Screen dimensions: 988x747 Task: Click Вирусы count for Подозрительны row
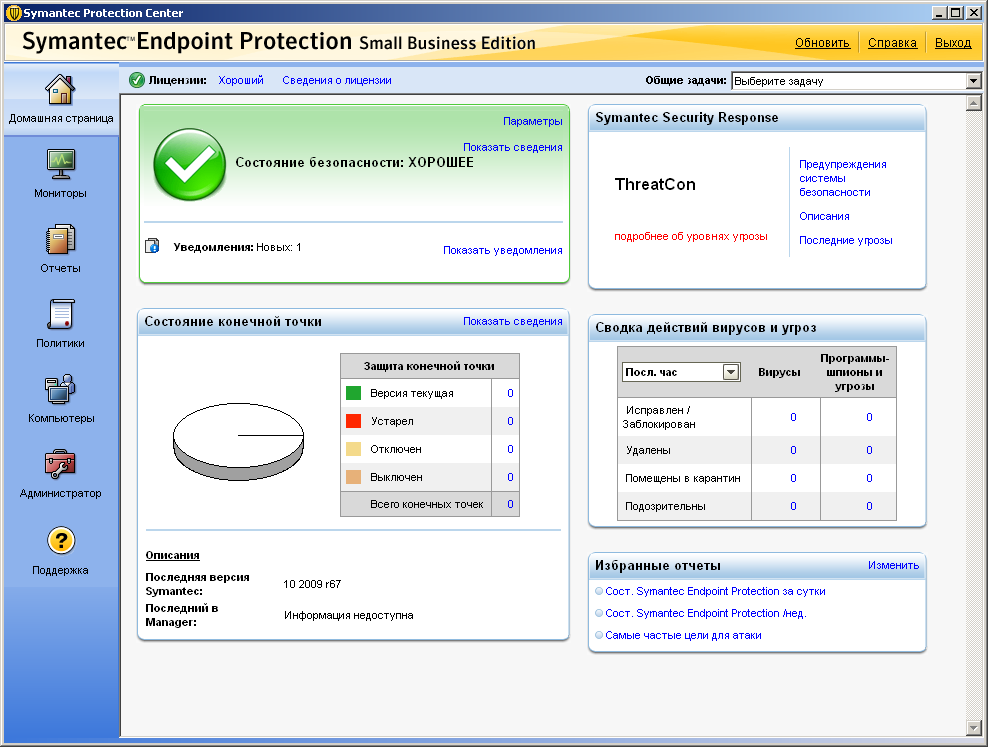(793, 506)
